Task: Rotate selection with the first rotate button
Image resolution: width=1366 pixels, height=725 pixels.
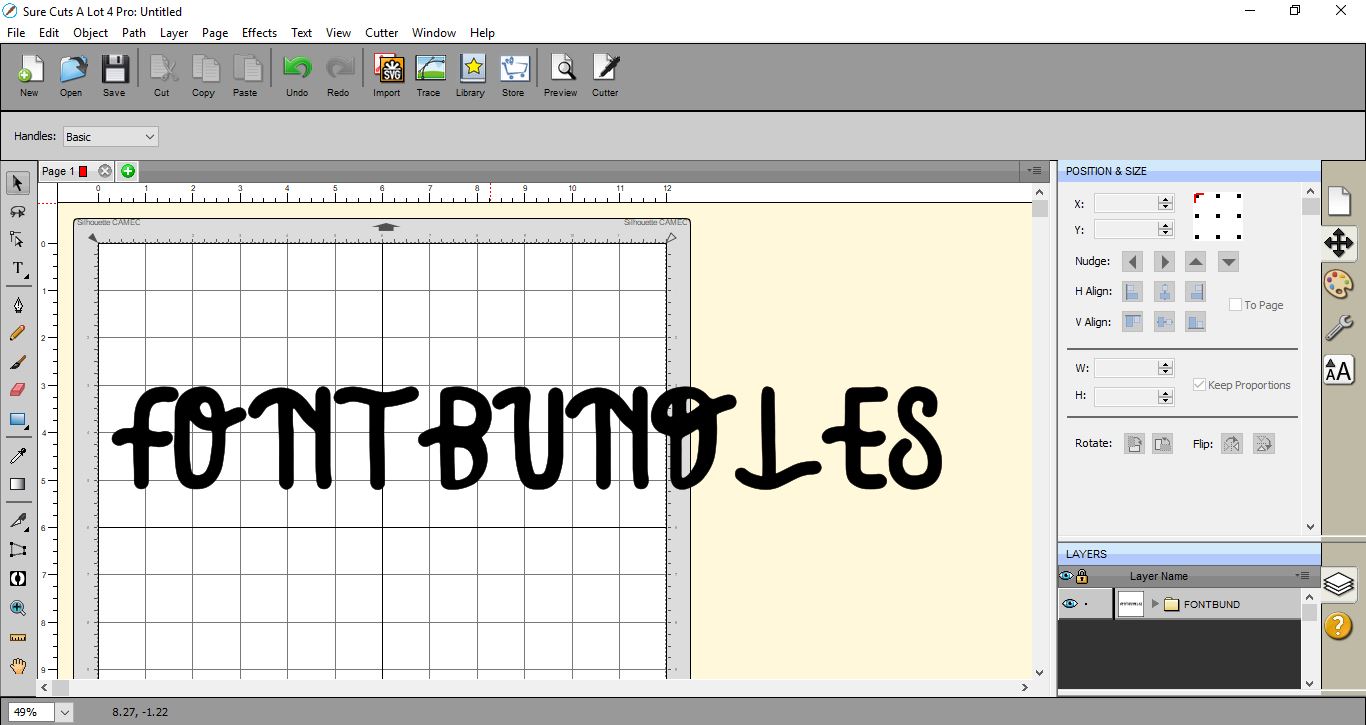Action: coord(1134,444)
